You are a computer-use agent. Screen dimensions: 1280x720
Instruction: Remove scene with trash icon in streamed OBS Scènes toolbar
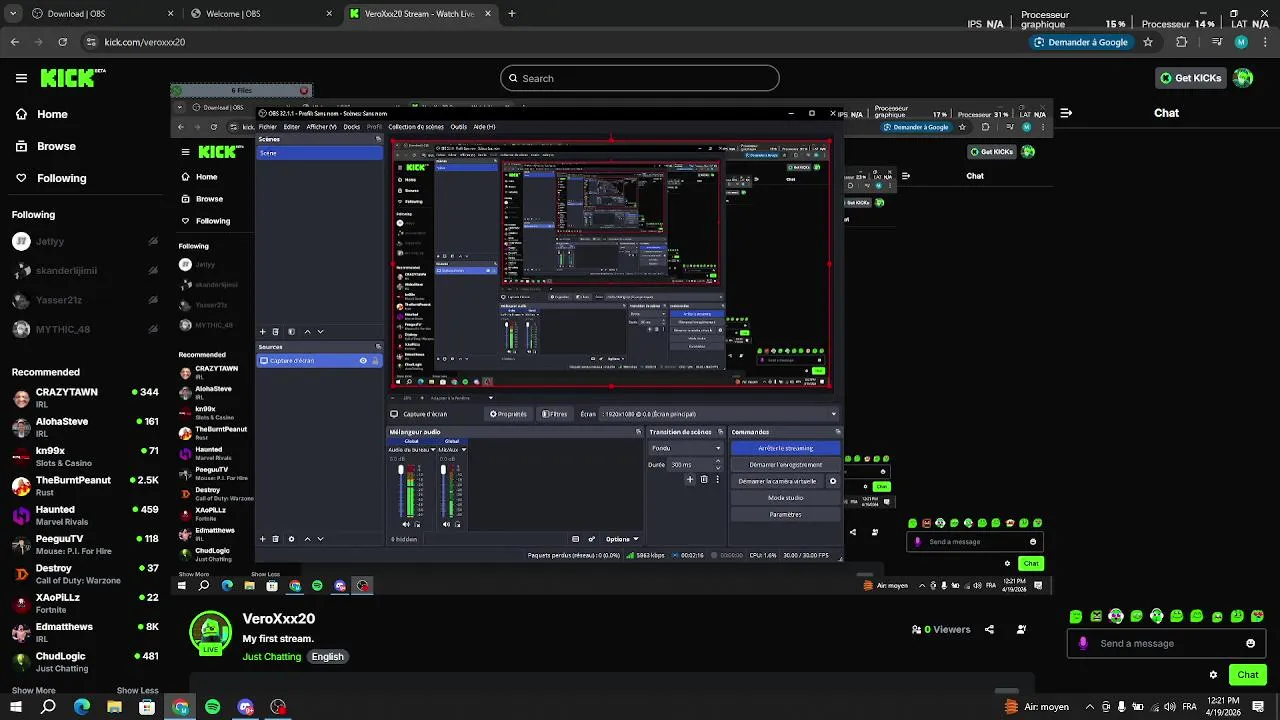coord(277,331)
